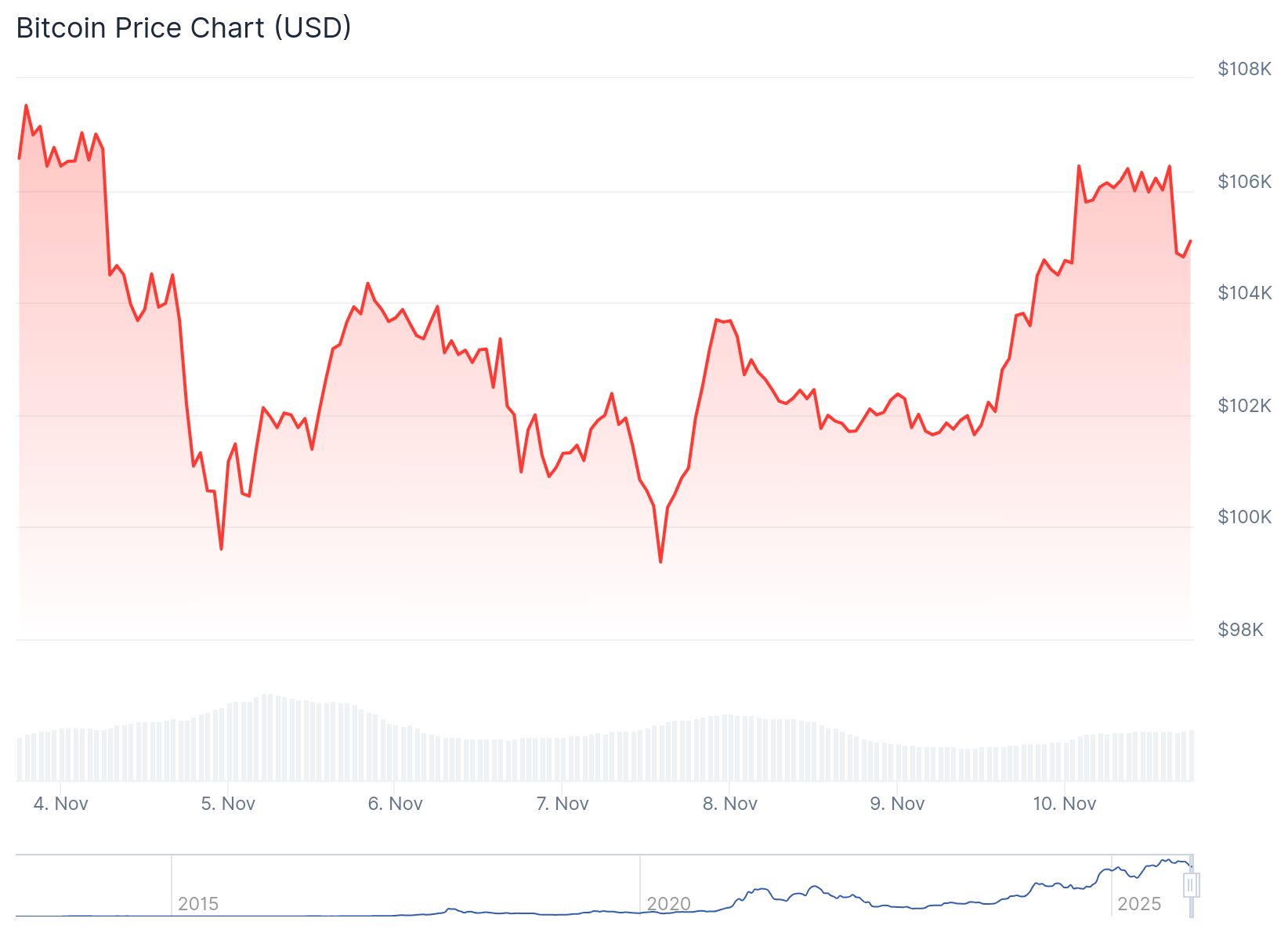Click the Bitcoin Price Chart (USD) title
1288x940 pixels.
pyautogui.click(x=183, y=28)
